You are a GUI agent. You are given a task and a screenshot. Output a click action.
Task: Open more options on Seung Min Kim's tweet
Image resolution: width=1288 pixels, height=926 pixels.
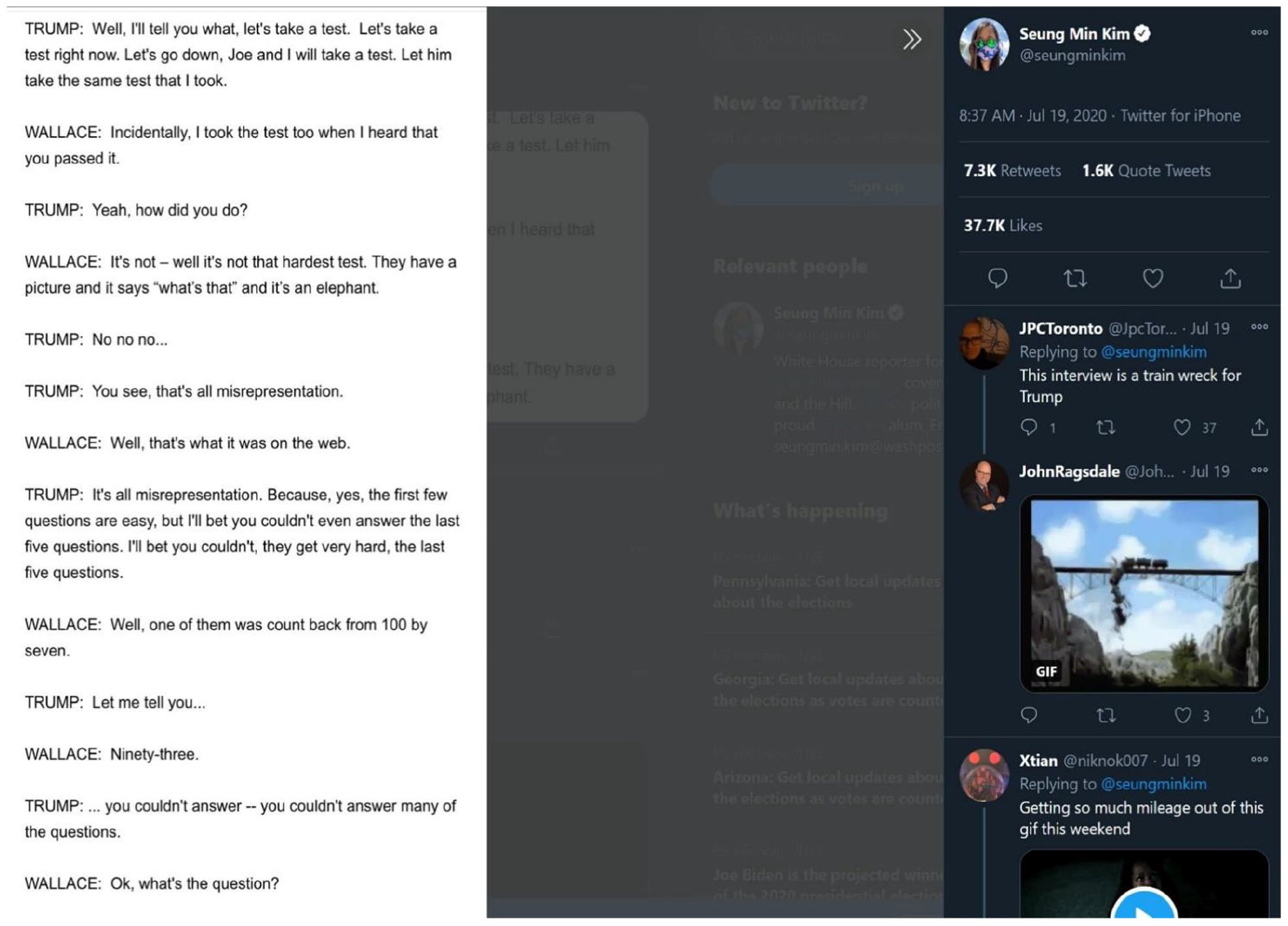pyautogui.click(x=1258, y=33)
